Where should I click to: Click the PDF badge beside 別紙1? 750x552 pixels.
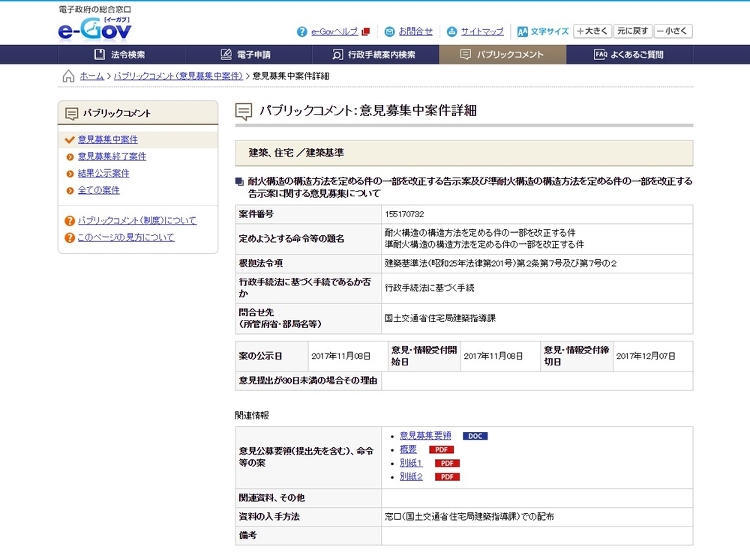point(447,463)
